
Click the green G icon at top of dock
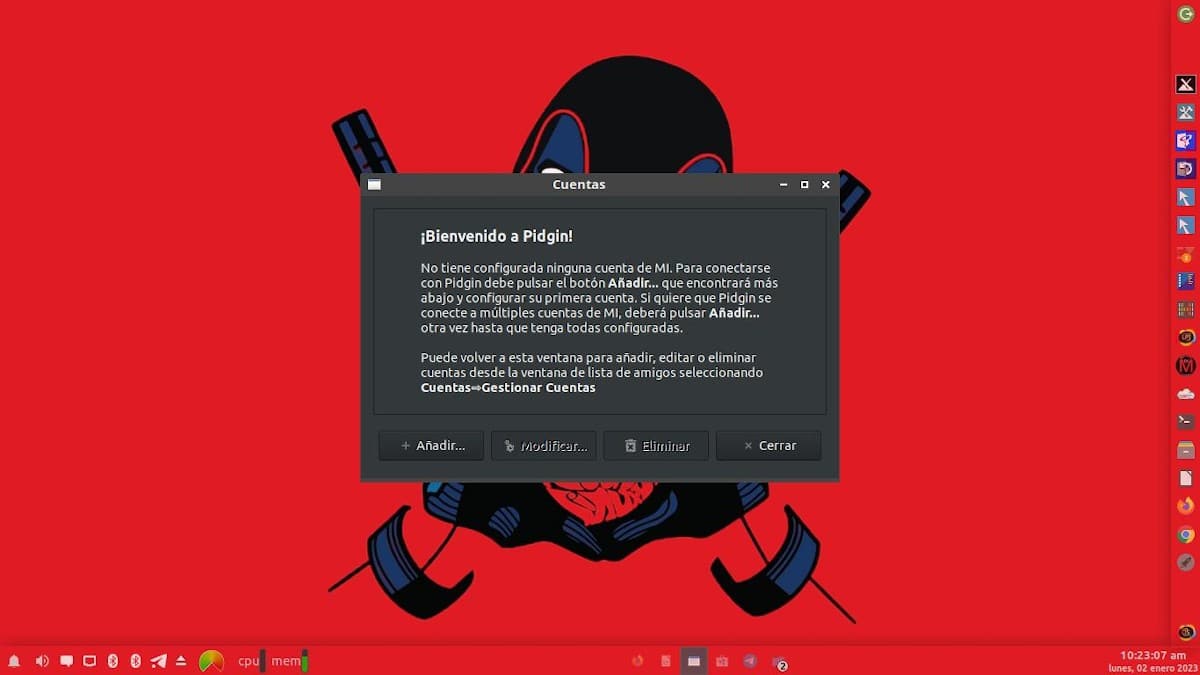[1186, 14]
